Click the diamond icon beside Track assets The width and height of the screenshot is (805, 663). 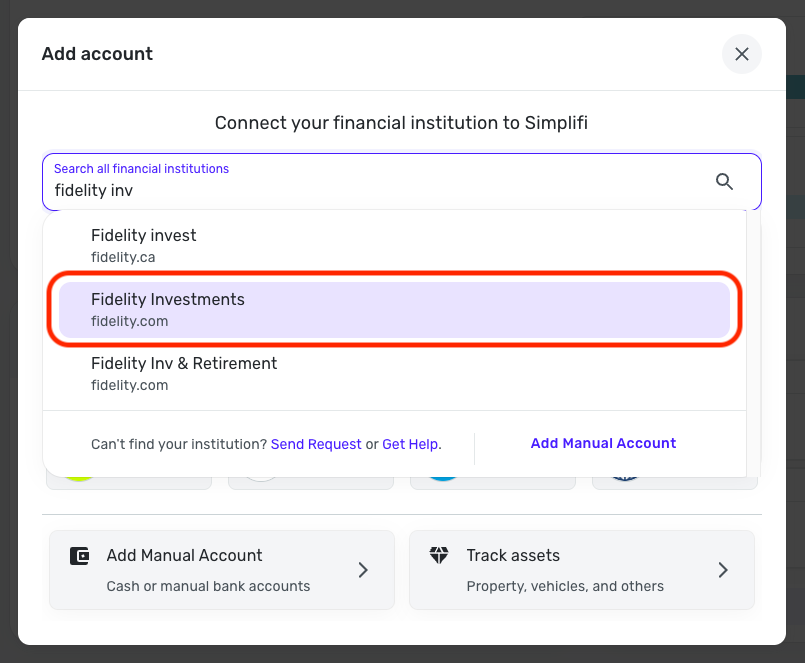pyautogui.click(x=439, y=555)
